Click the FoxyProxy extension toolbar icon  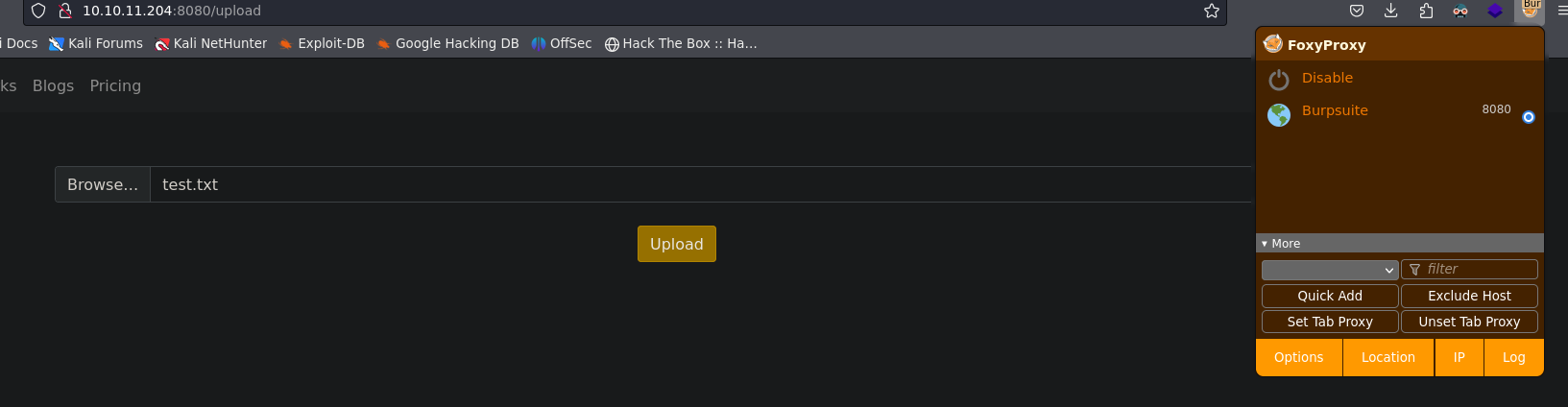click(1531, 10)
